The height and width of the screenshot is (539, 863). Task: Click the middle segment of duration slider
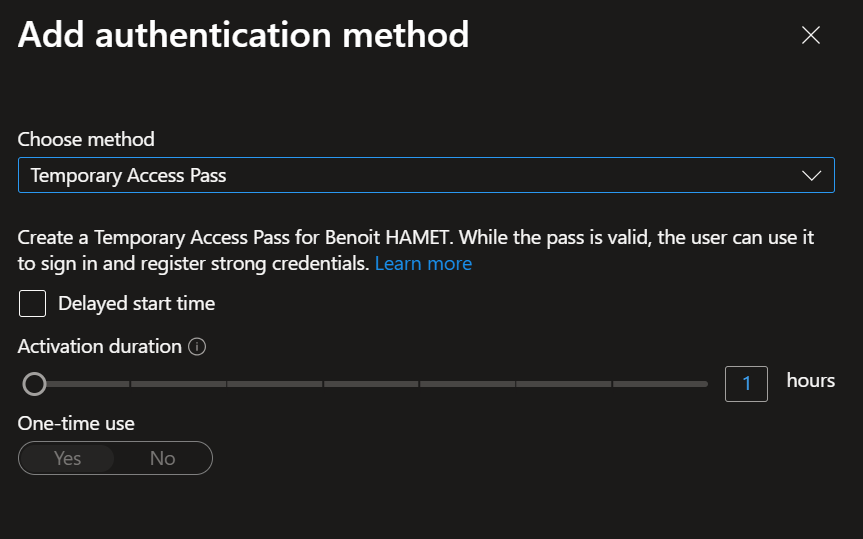pyautogui.click(x=371, y=383)
